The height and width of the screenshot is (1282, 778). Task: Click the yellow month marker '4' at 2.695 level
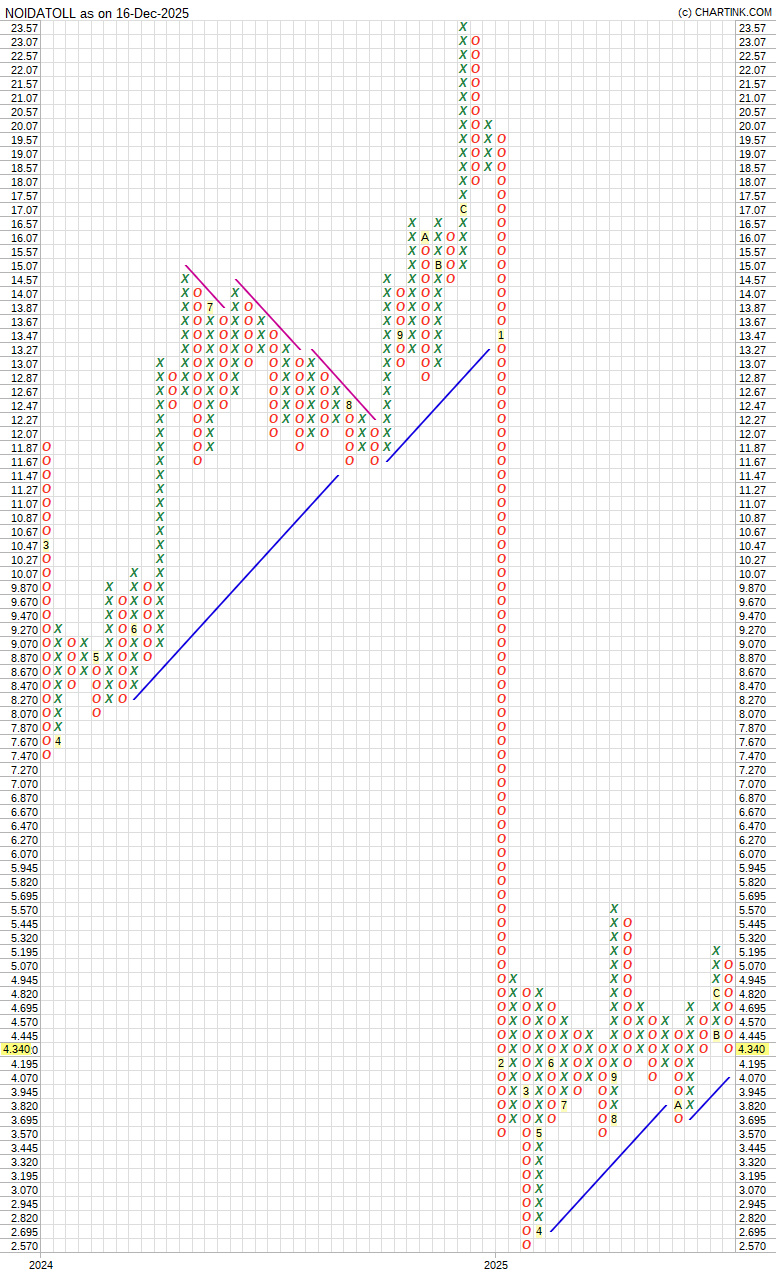point(539,1231)
